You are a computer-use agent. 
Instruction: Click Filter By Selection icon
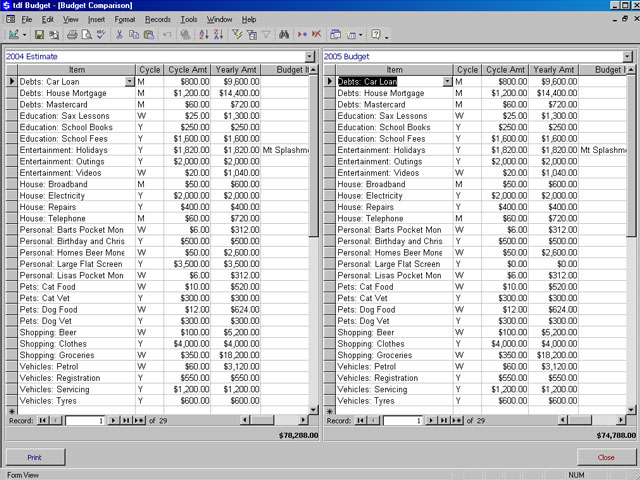[x=237, y=35]
